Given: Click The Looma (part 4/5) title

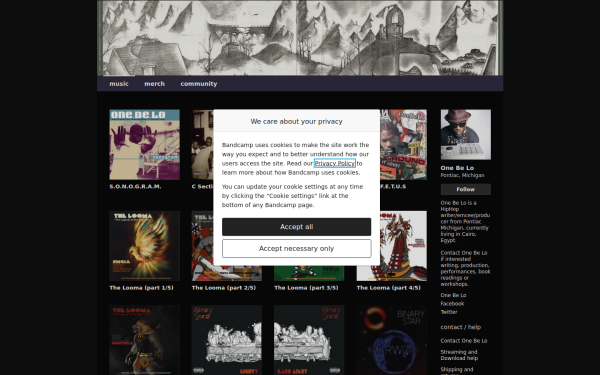Looking at the screenshot, I should 388,288.
